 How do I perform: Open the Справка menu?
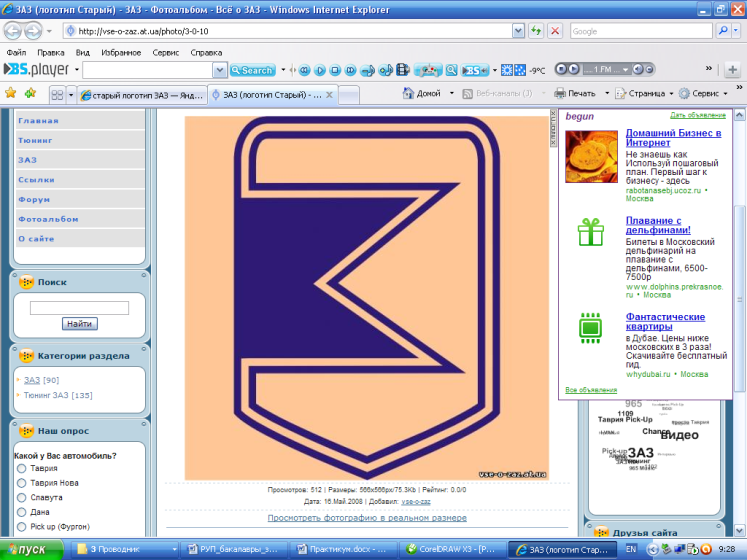206,52
